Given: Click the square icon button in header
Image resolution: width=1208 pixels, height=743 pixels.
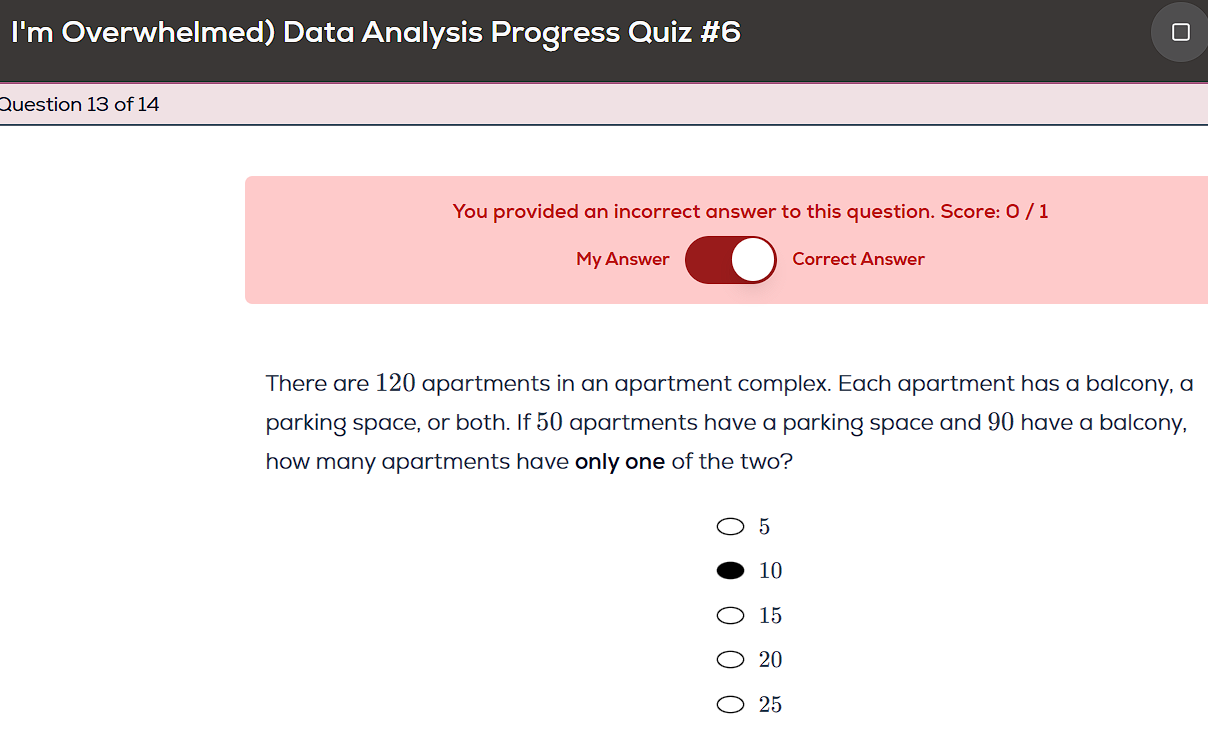Looking at the screenshot, I should [x=1180, y=33].
